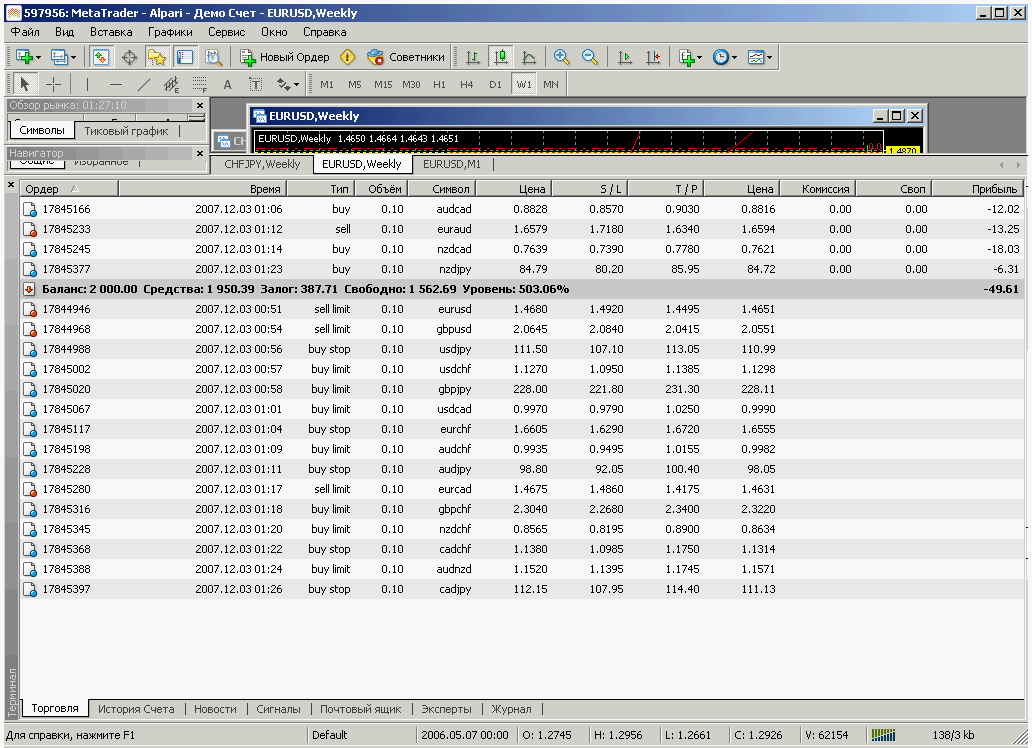Switch chart to Candlesticks mode

point(501,58)
